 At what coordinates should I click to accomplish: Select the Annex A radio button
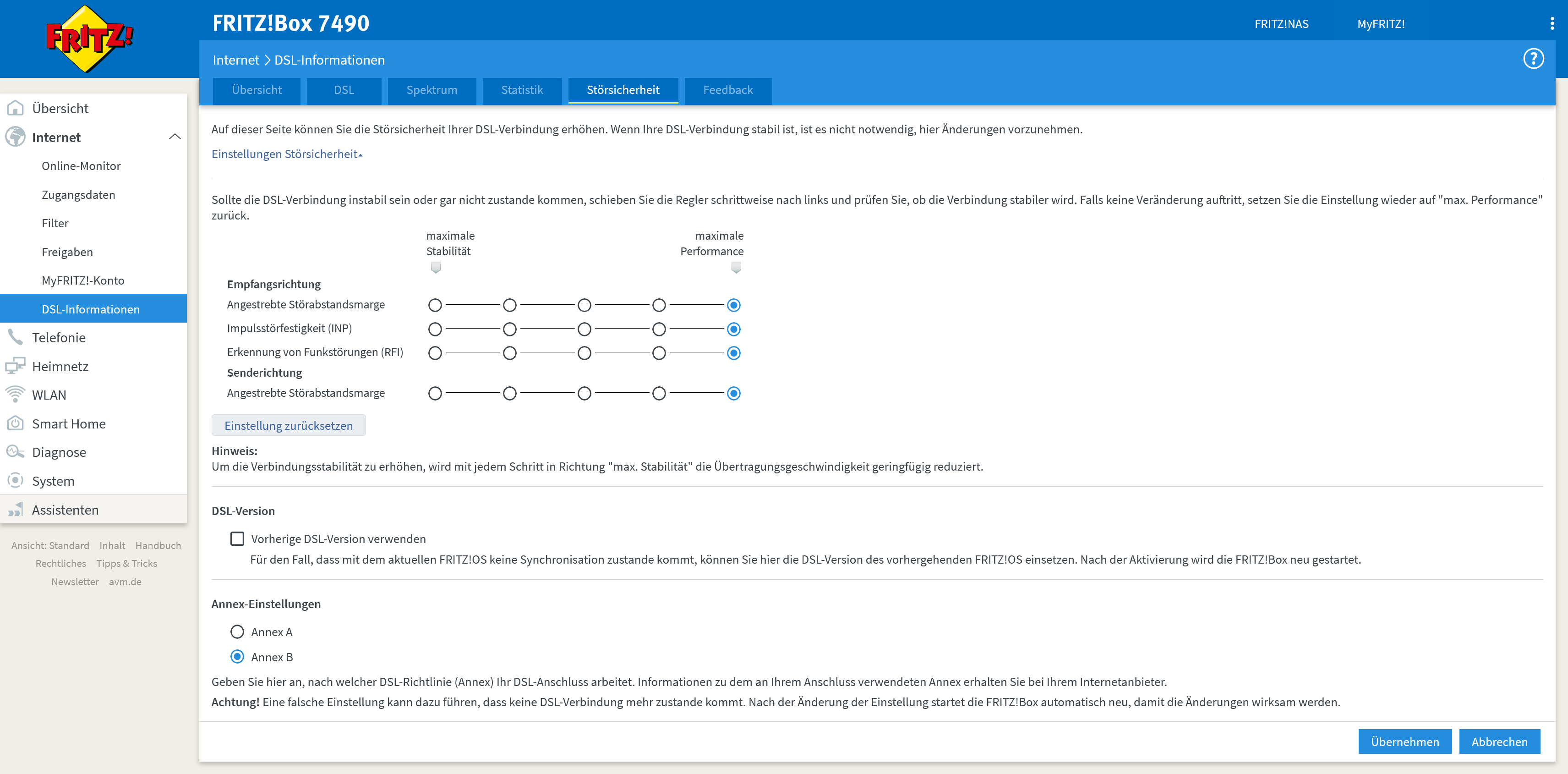coord(237,631)
